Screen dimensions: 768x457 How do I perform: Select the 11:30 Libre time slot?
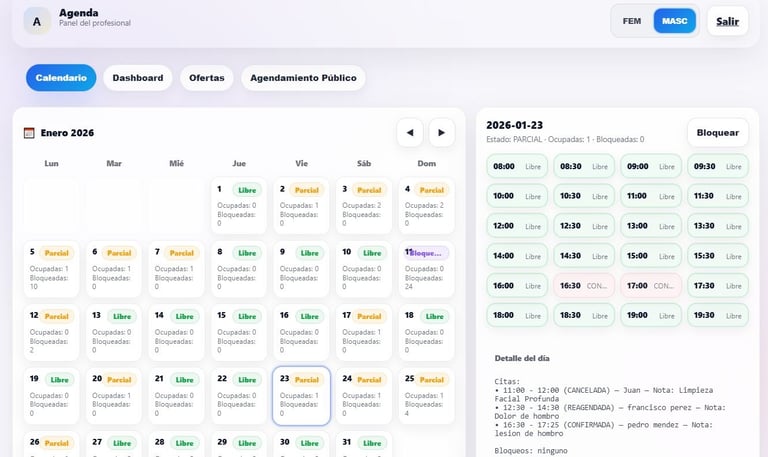(718, 196)
